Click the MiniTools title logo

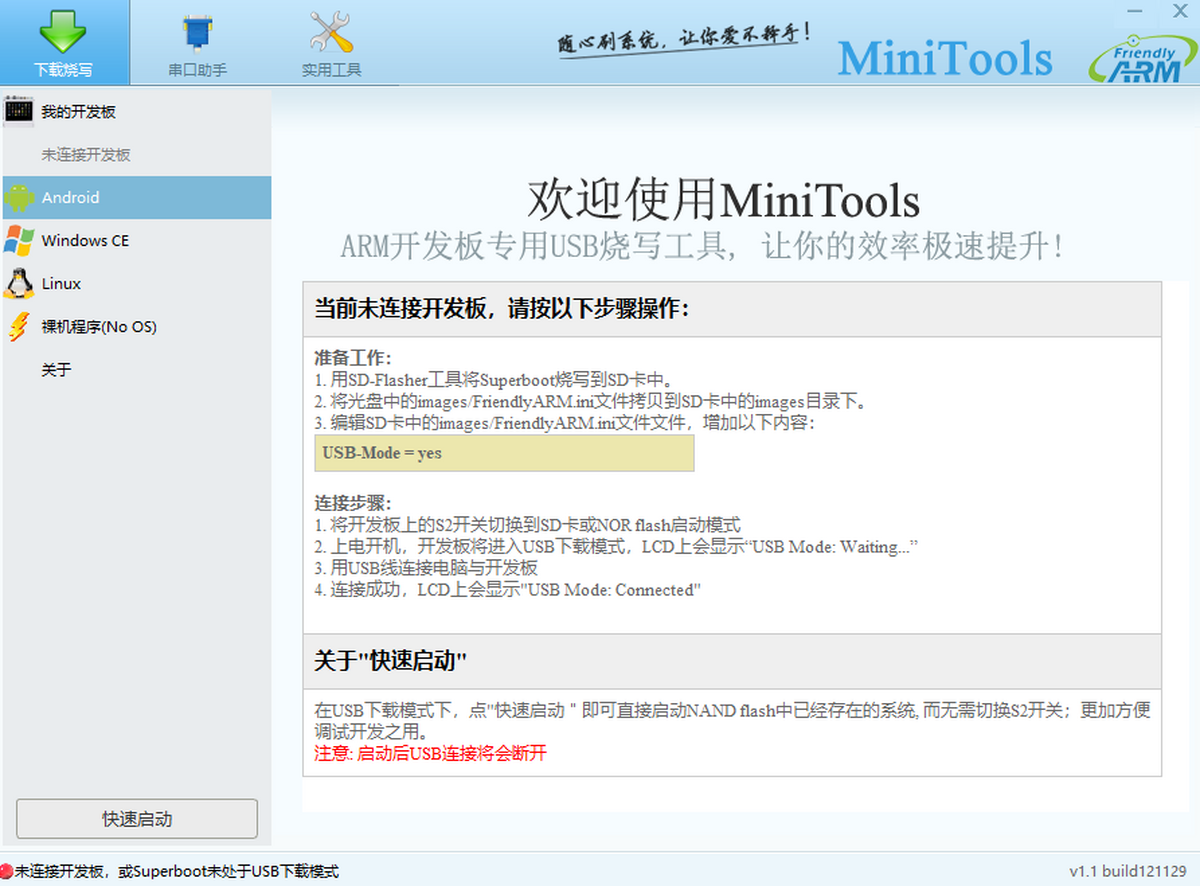pyautogui.click(x=945, y=58)
